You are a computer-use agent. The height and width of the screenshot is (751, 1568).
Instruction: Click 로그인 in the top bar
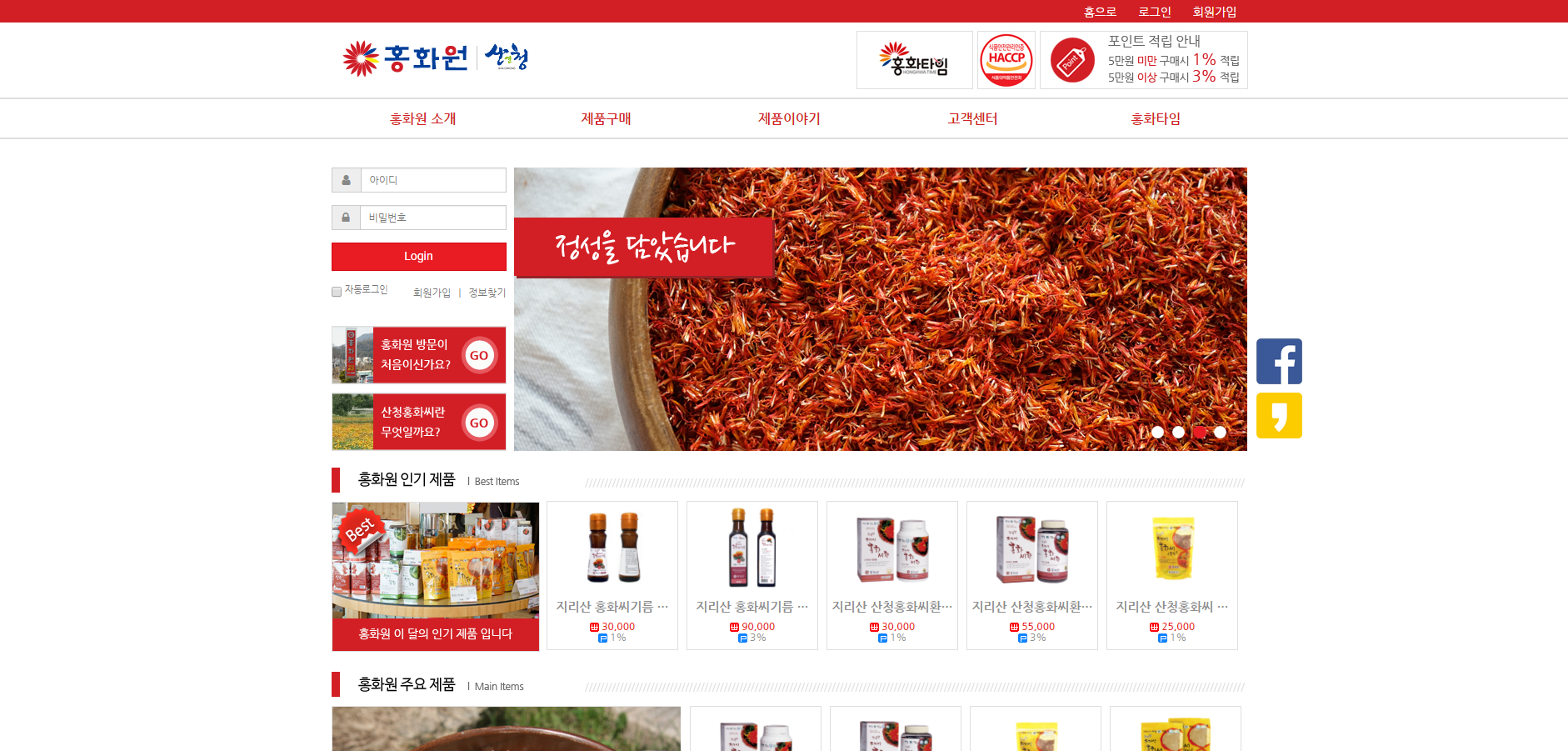1155,12
